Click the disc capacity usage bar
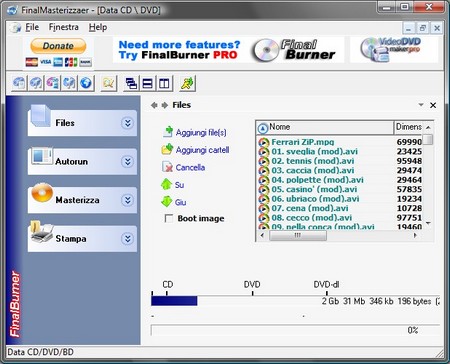 [295, 301]
